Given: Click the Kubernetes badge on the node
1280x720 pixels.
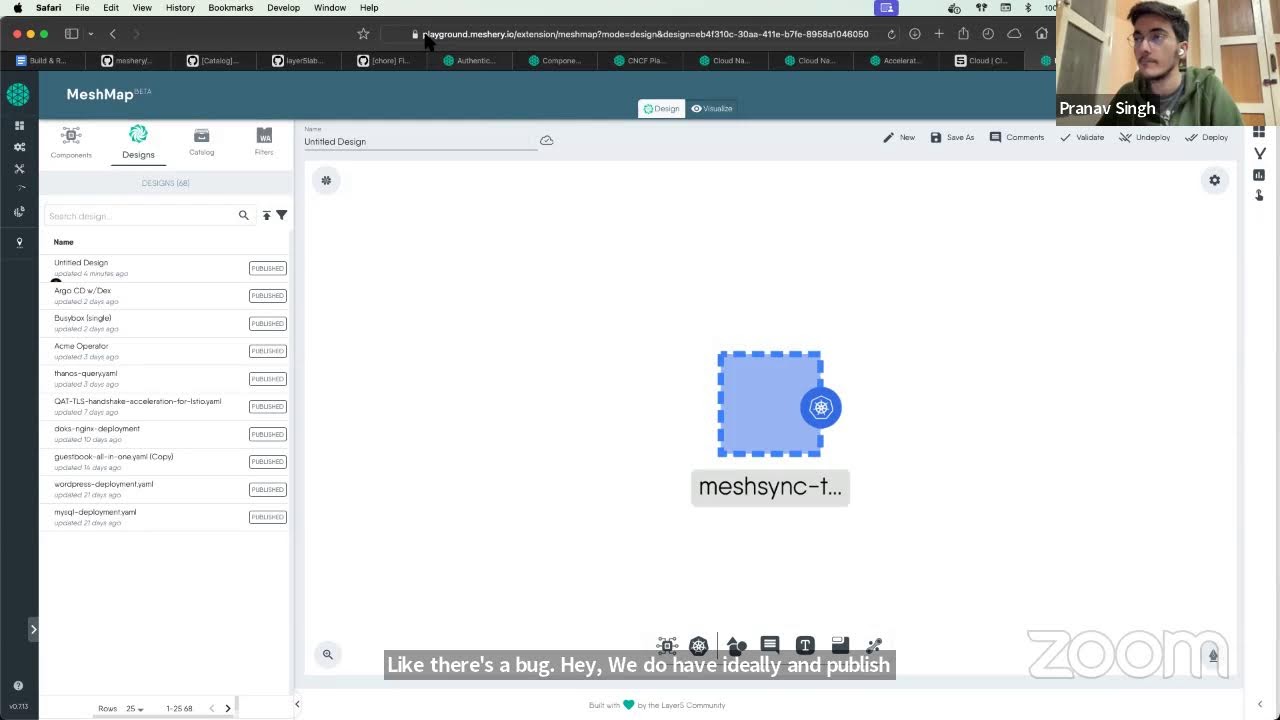Looking at the screenshot, I should (x=821, y=407).
